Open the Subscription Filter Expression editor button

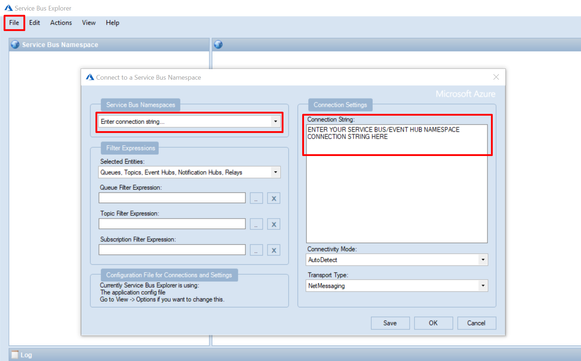pyautogui.click(x=256, y=250)
